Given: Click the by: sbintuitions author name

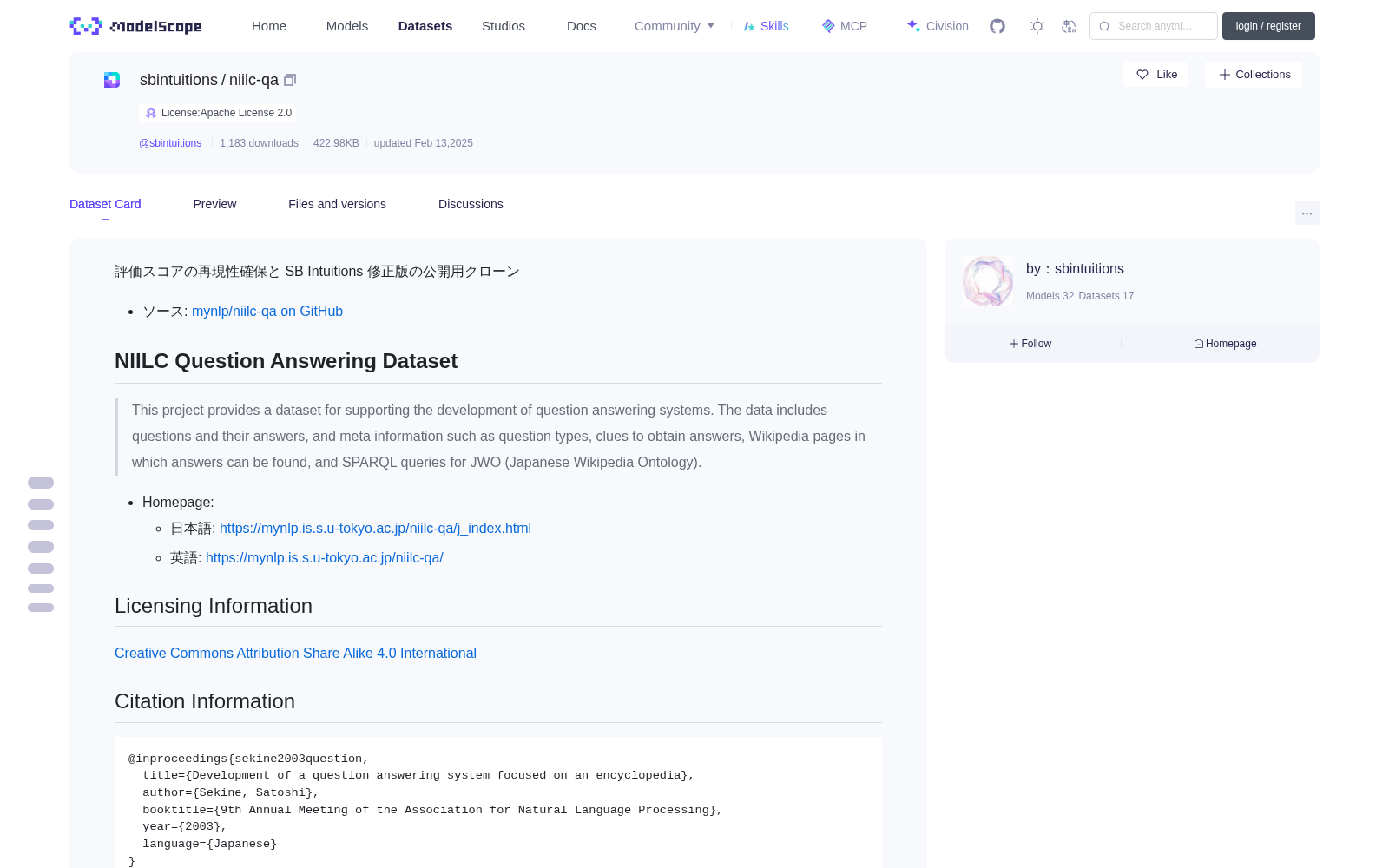Looking at the screenshot, I should (x=1075, y=269).
